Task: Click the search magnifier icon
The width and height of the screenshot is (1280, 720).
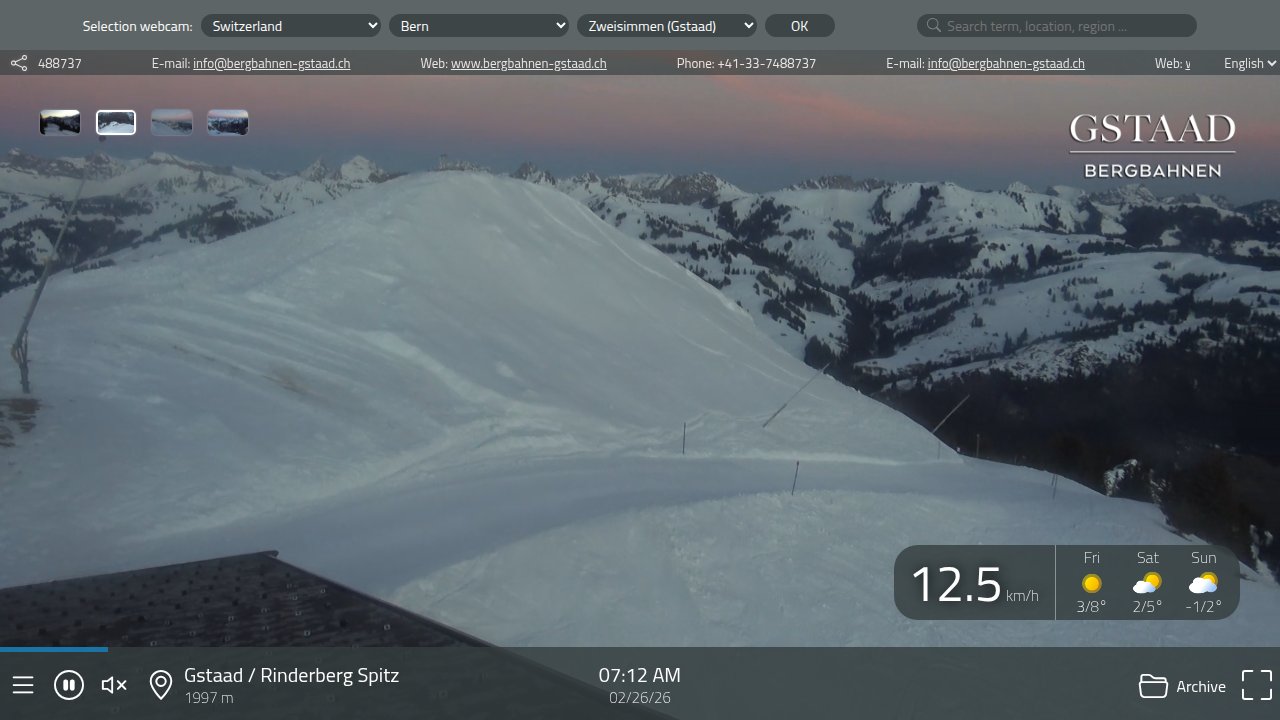Action: pos(933,26)
